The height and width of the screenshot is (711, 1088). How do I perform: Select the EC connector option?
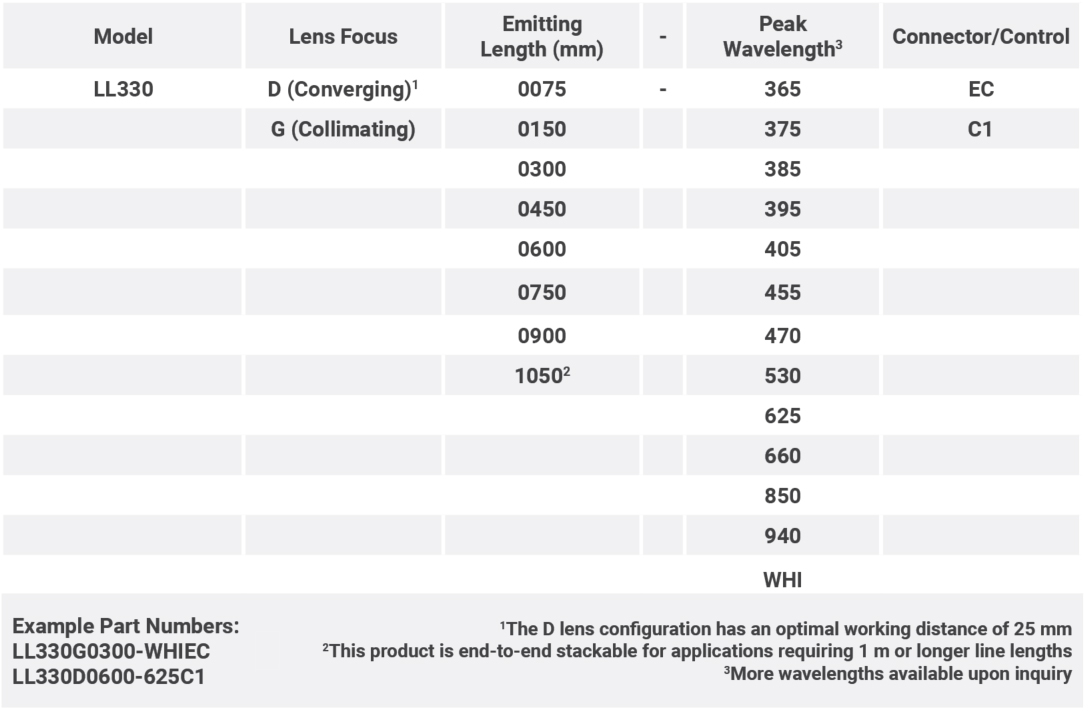pos(981,90)
